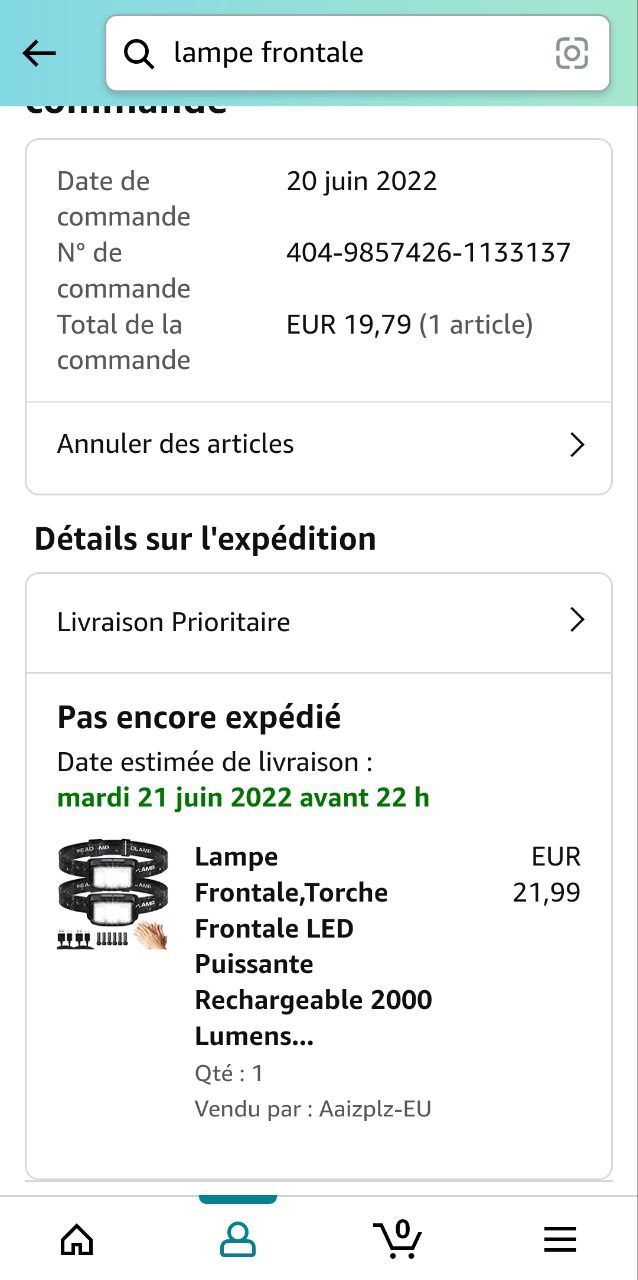Screen dimensions: 638x1280
Task: Click the magnifying glass search icon
Action: coord(139,53)
